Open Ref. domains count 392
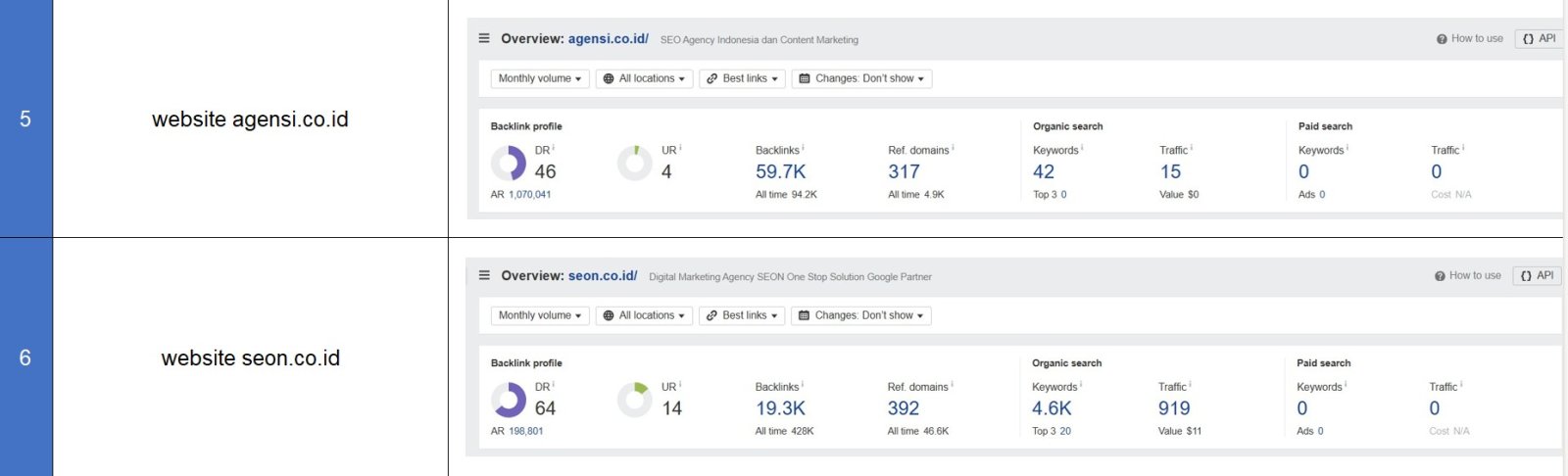The image size is (1568, 476). coord(904,409)
